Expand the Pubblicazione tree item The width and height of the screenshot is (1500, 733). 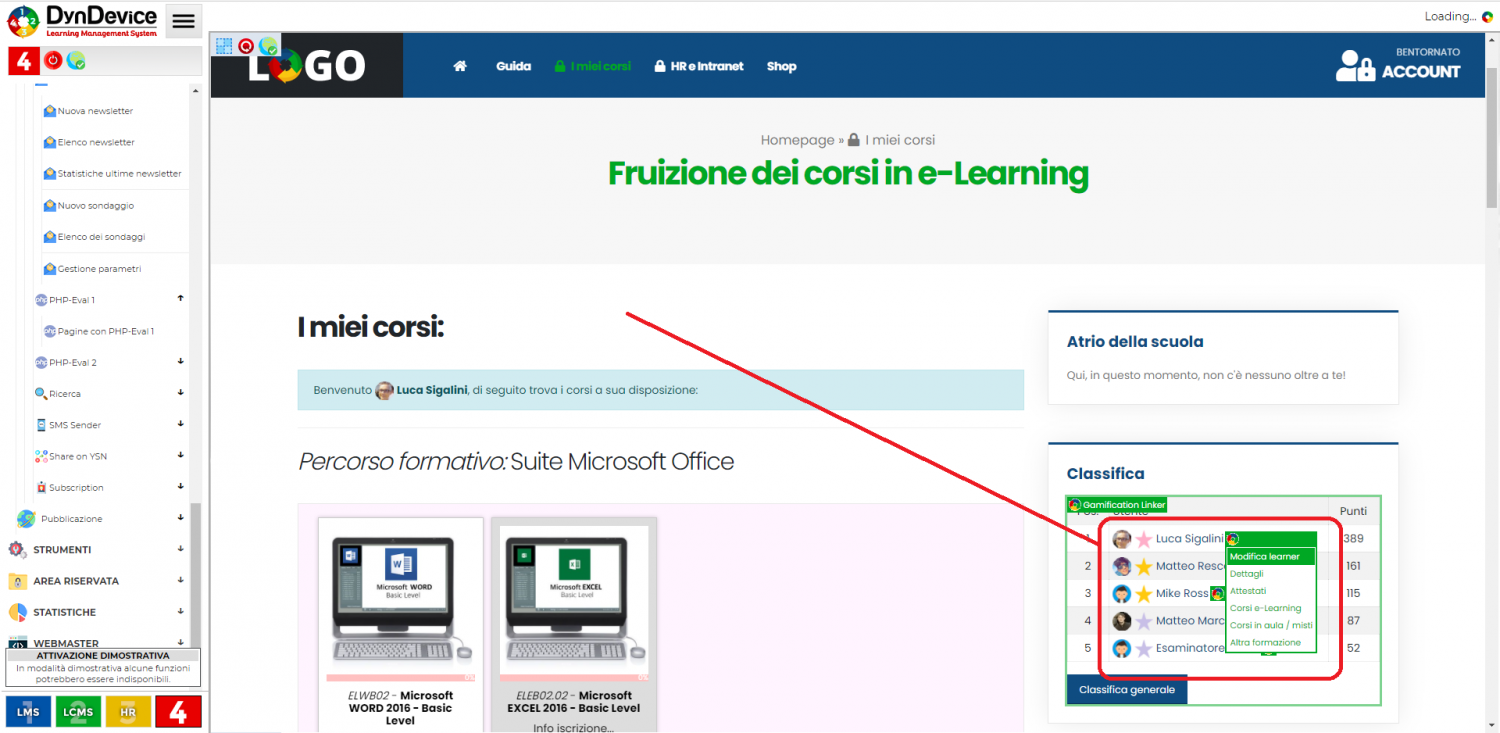pos(181,518)
